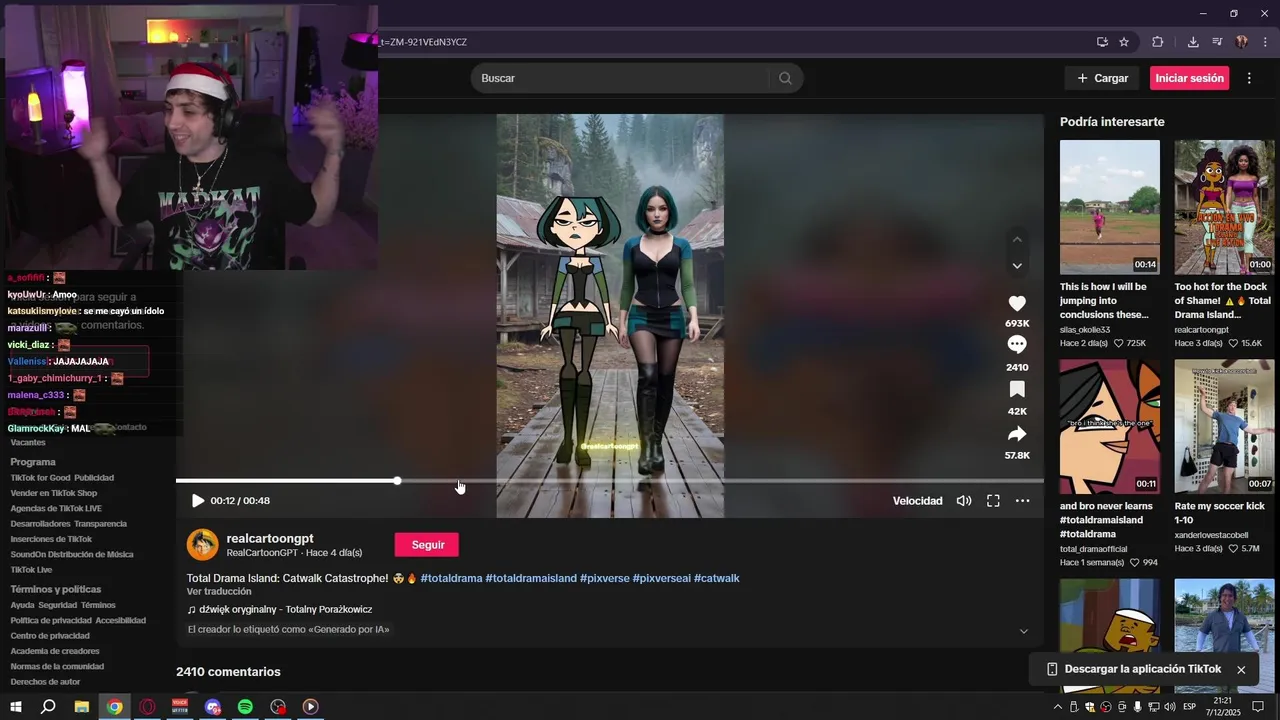Open Centro de privacidad link
Screen dimensions: 1280x720
(x=50, y=636)
